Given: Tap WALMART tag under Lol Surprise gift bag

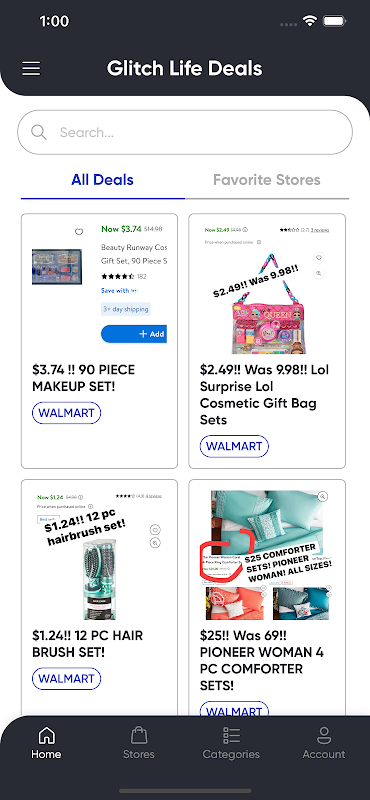Looking at the screenshot, I should tap(234, 446).
